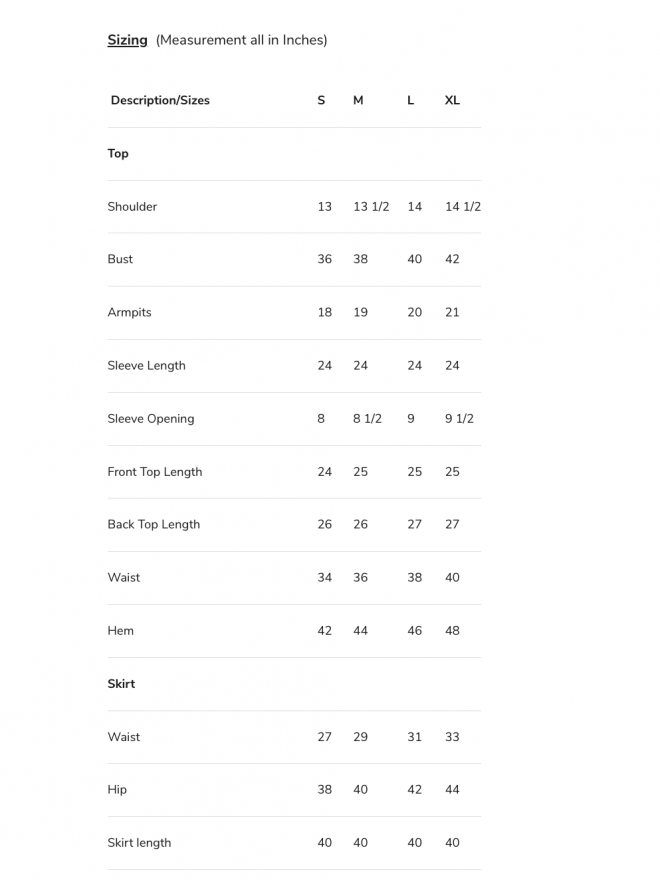The width and height of the screenshot is (660, 880).
Task: Click the Sleeve Opening row label
Action: pos(150,418)
